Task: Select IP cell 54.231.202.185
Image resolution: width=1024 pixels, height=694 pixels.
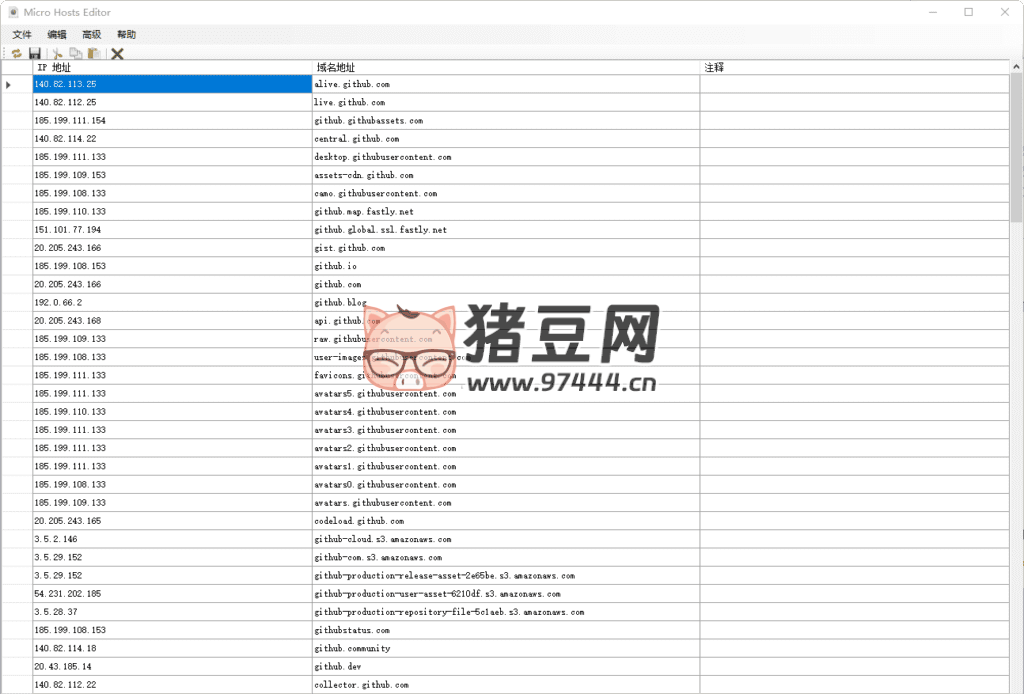Action: coord(172,594)
